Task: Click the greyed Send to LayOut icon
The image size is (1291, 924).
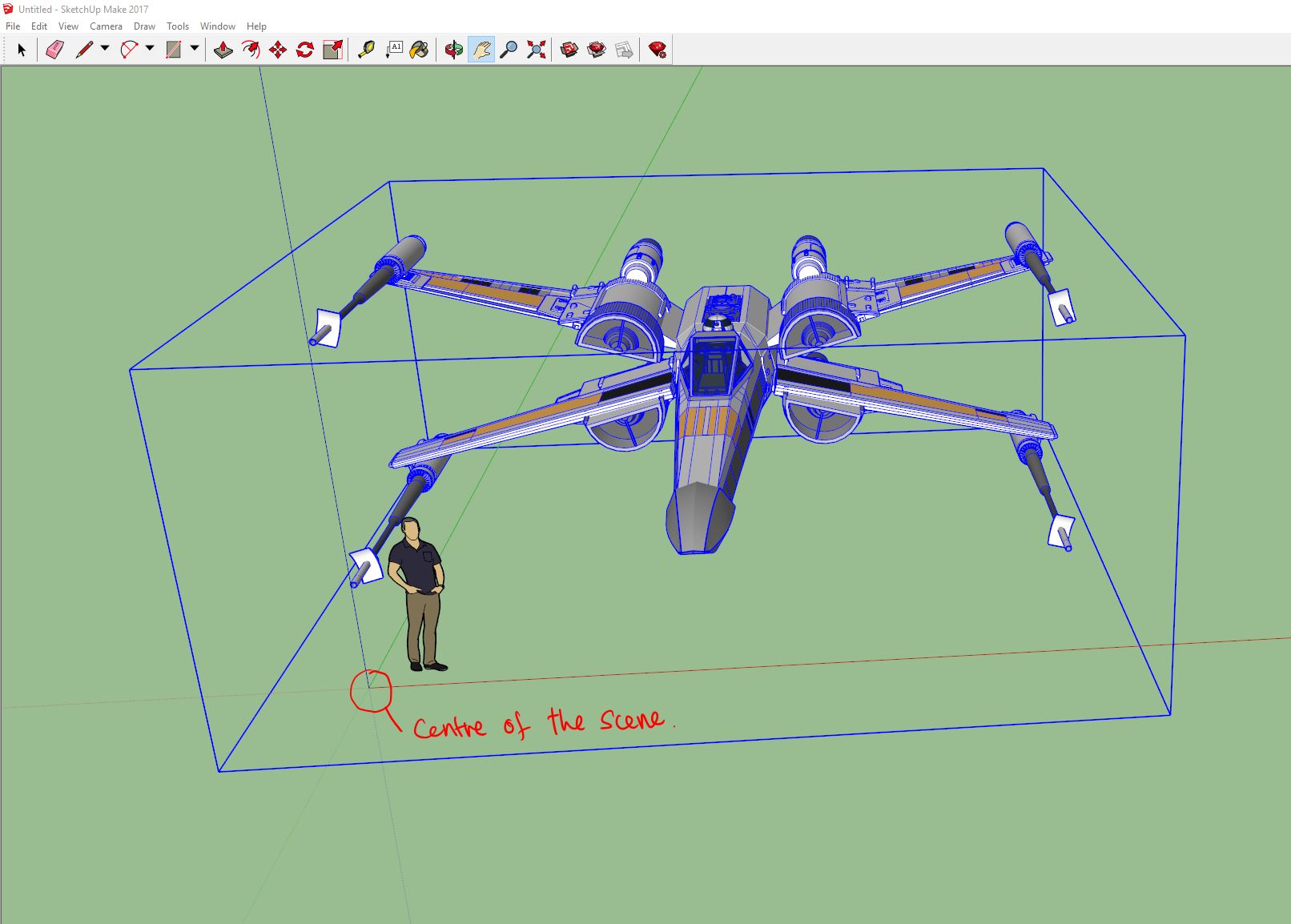Action: [x=624, y=50]
